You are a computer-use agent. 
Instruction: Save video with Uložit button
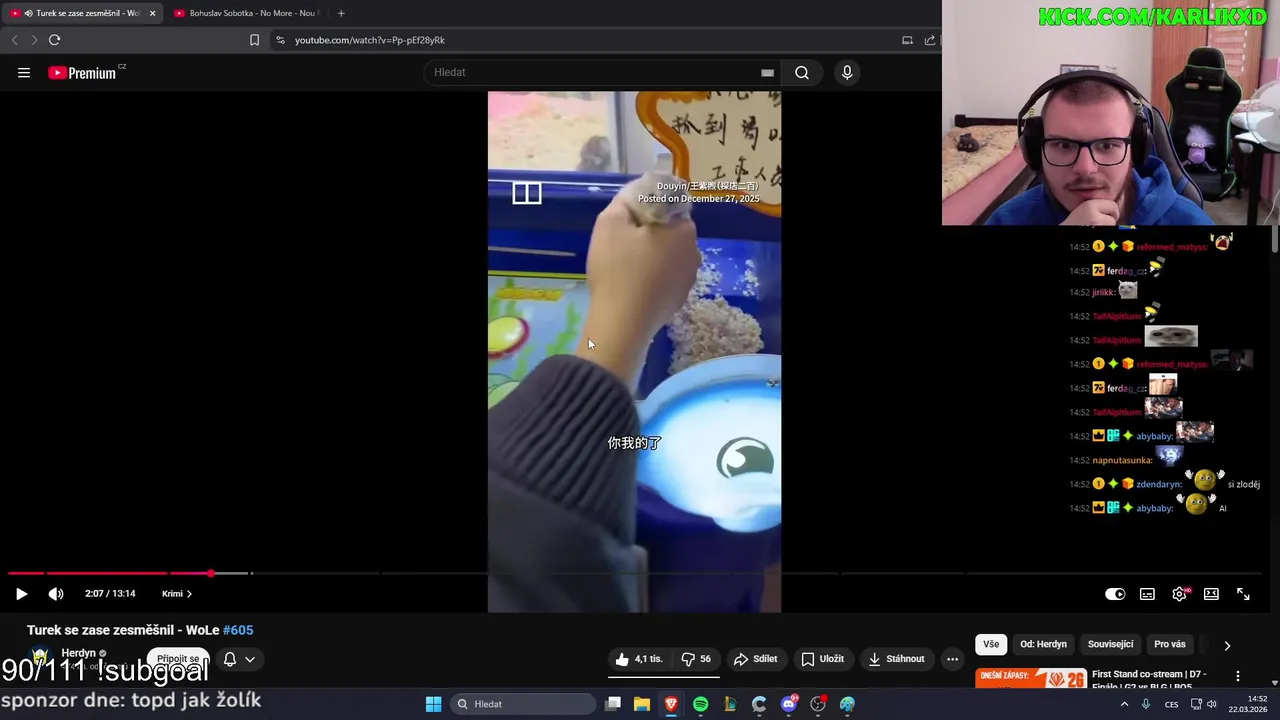point(822,659)
